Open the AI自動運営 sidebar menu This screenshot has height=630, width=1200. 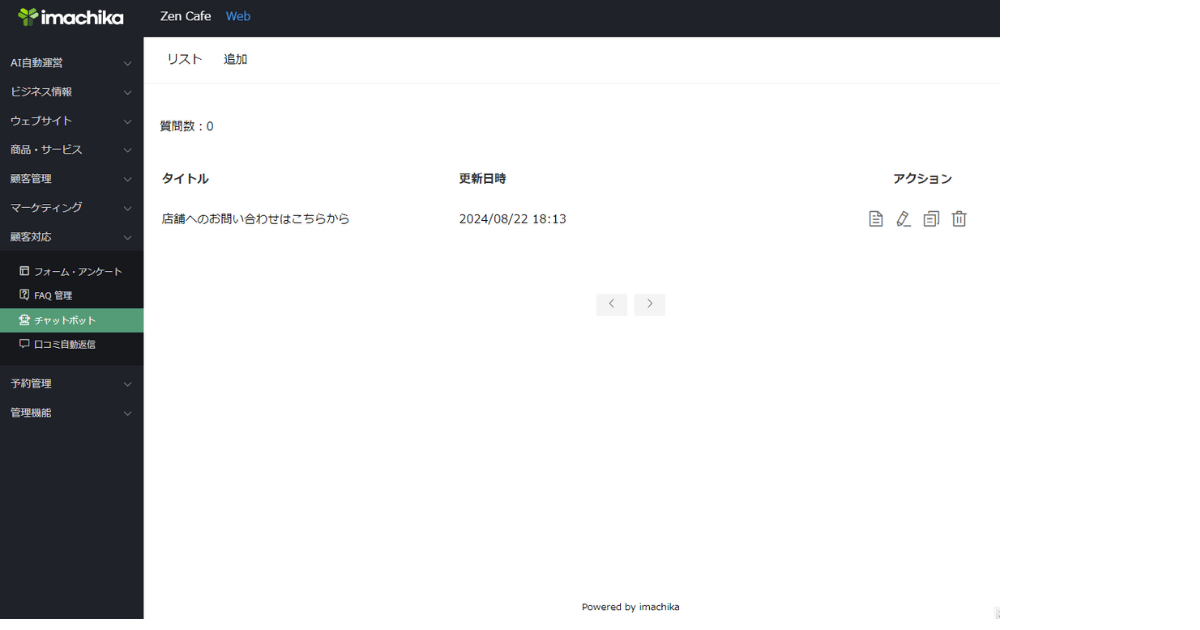[72, 63]
